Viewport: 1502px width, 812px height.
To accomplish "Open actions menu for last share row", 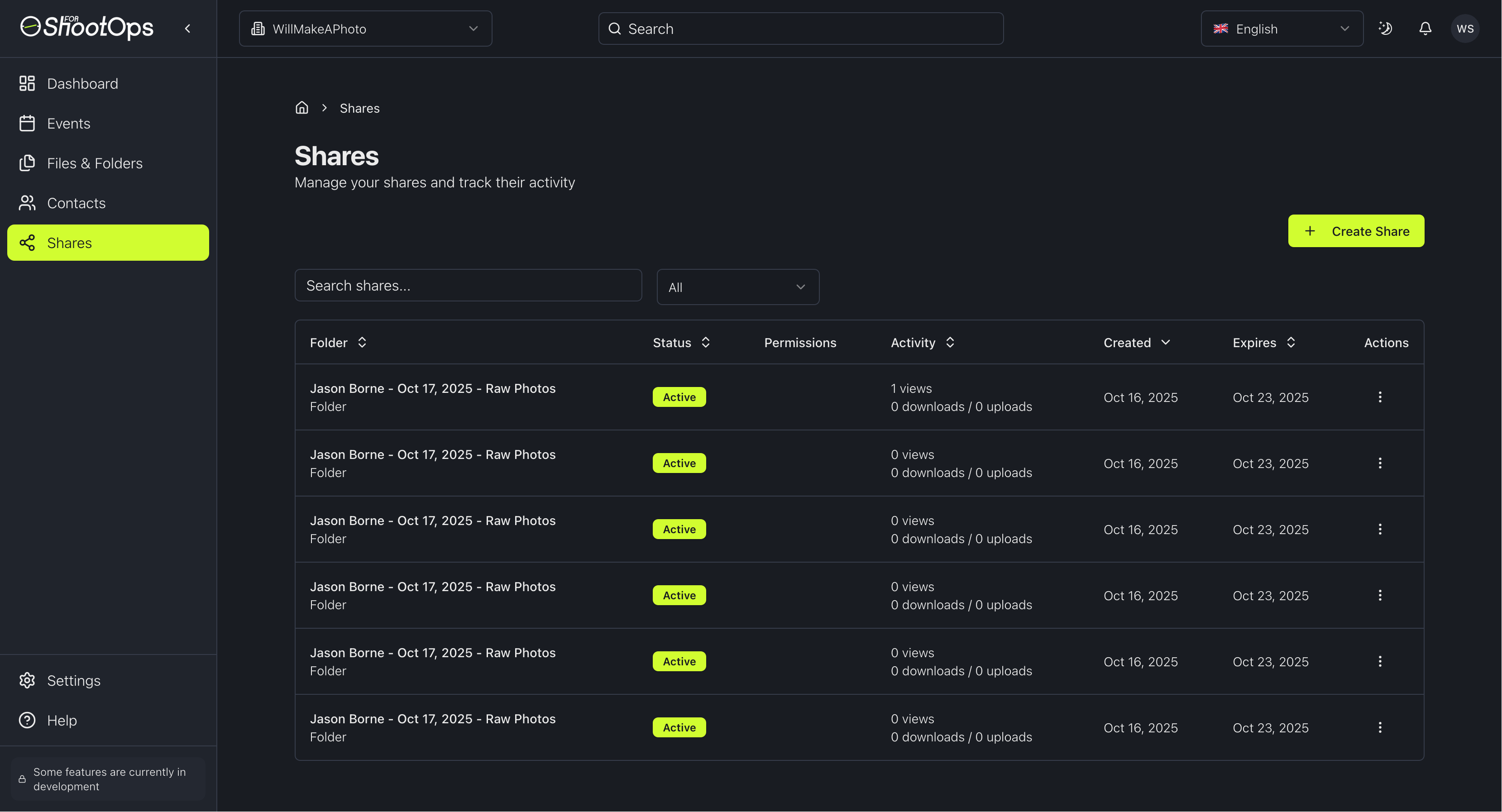I will 1380,727.
